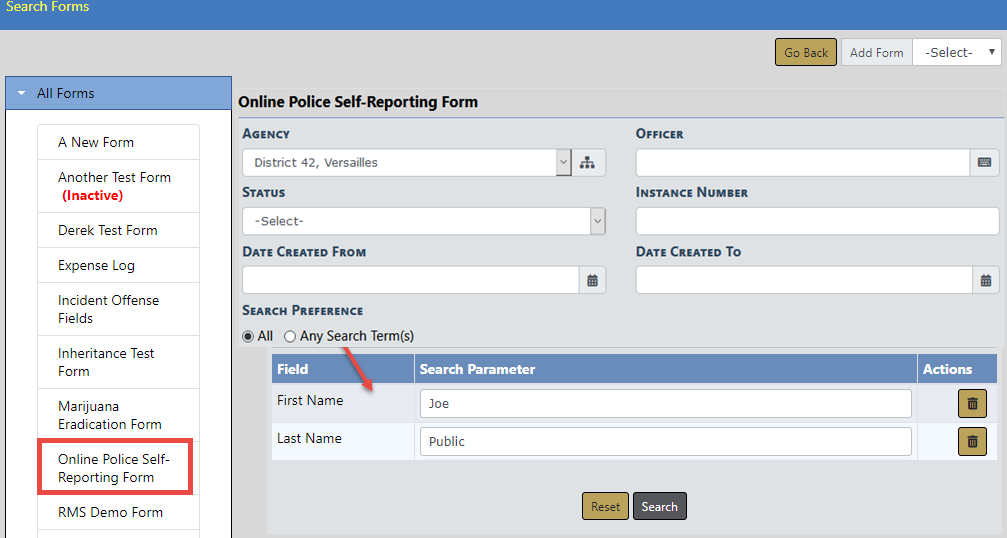Open the Add Form select dropdown
Screen dimensions: 1007x538
tap(957, 53)
